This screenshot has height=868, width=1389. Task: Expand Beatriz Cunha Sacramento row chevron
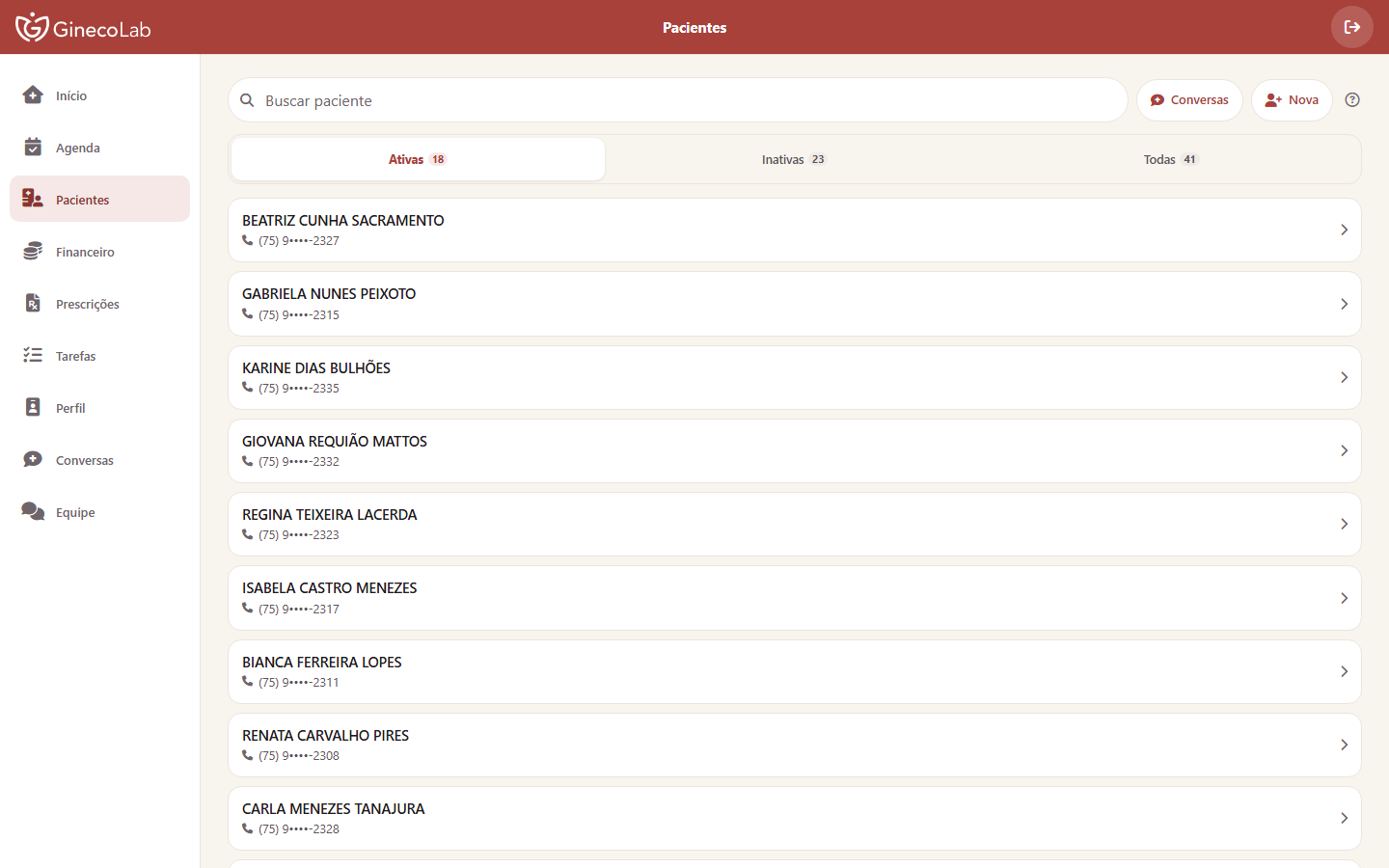tap(1344, 230)
